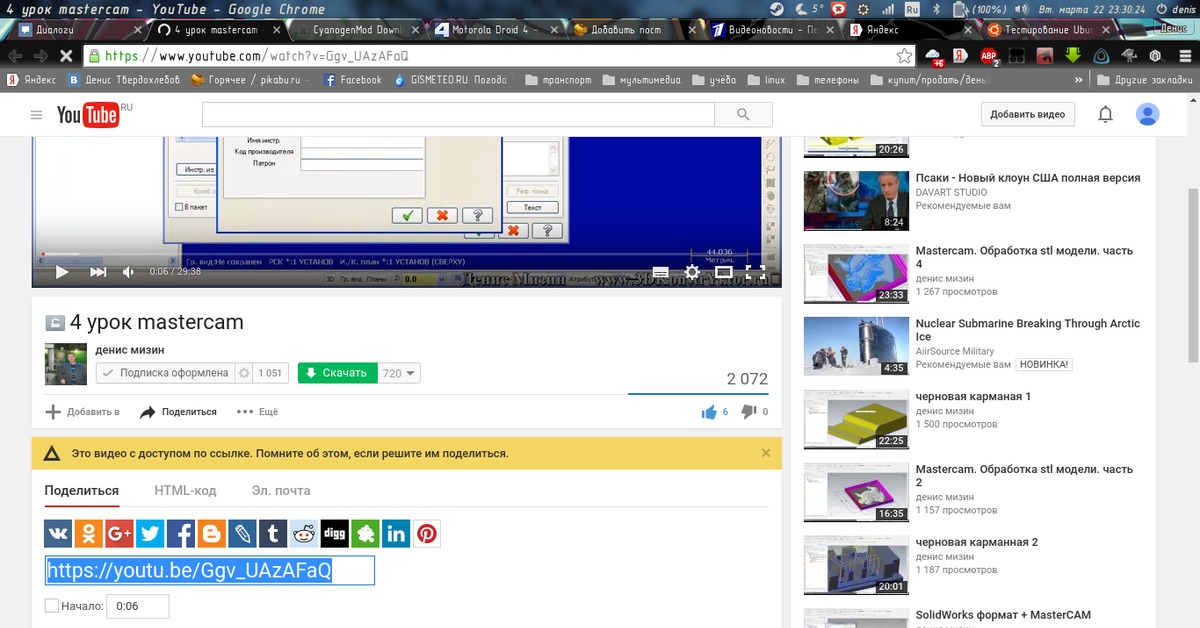The width and height of the screenshot is (1200, 628).
Task: Toggle Подписка оформлена subscription button
Action: 164,373
